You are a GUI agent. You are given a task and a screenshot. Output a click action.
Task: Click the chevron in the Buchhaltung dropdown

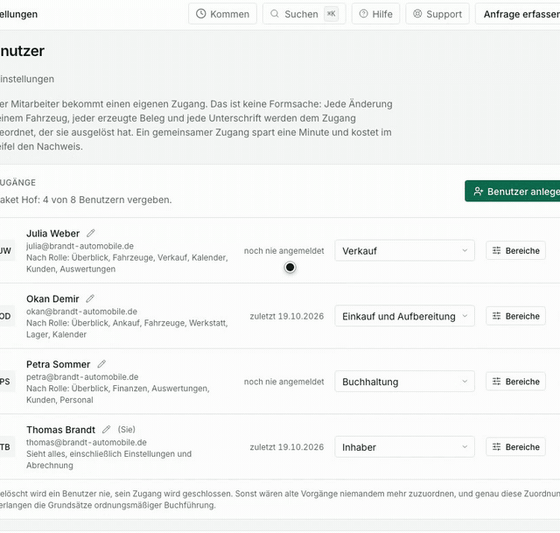click(x=465, y=381)
